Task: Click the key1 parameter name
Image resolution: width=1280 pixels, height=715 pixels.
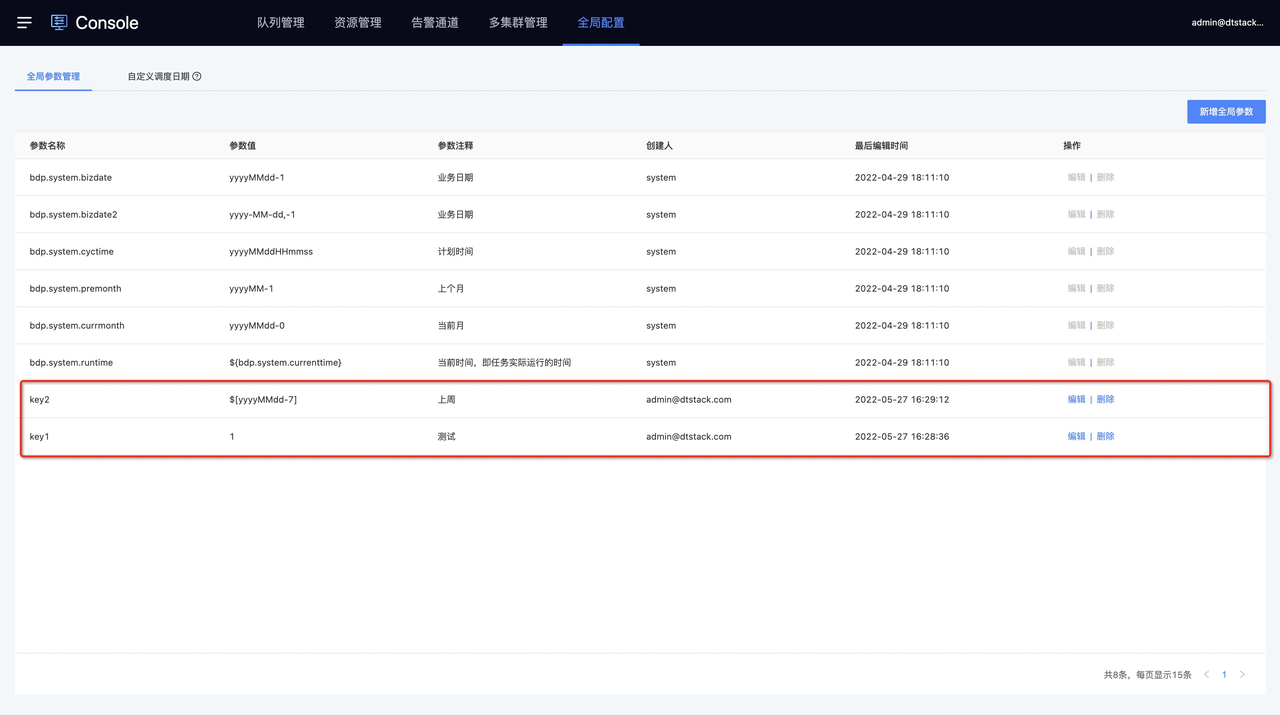Action: tap(40, 436)
